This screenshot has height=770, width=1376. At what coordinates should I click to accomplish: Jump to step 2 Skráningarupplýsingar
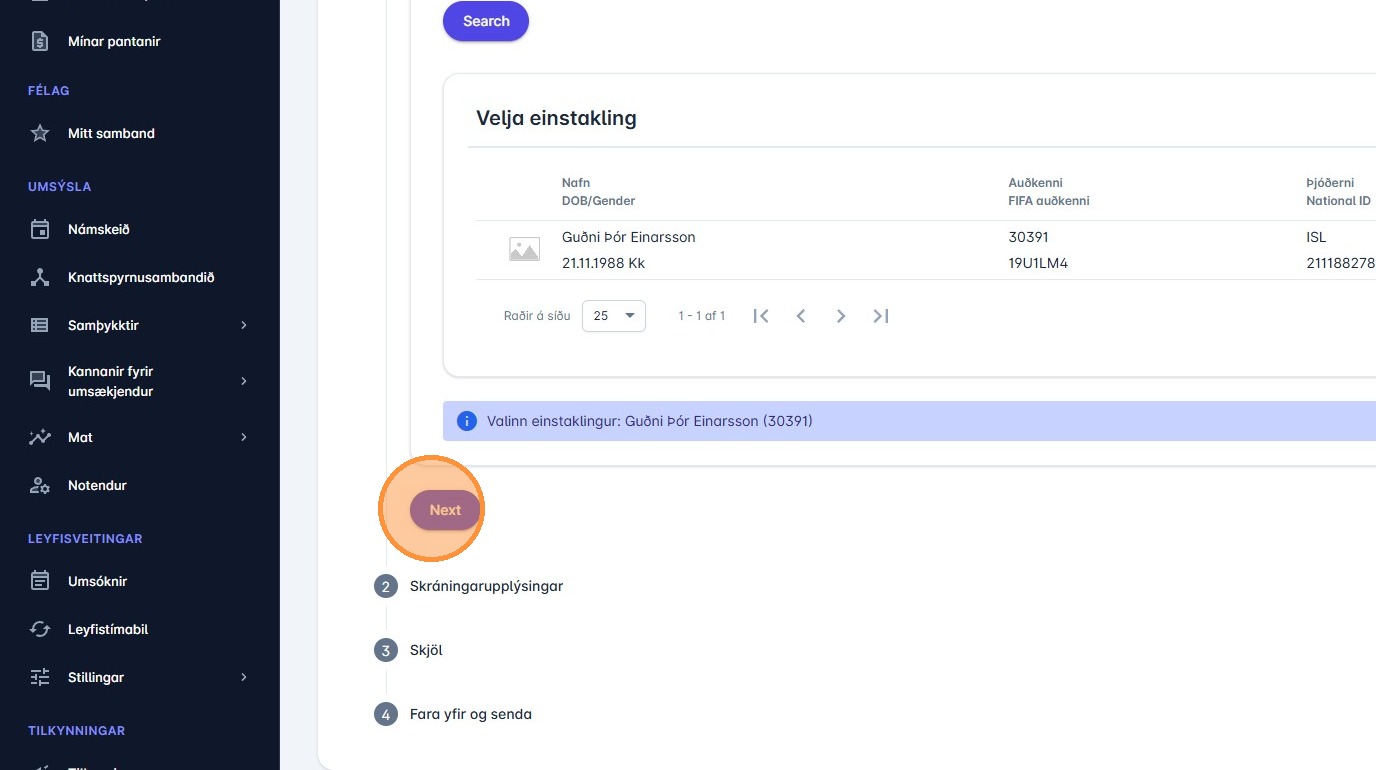point(486,586)
